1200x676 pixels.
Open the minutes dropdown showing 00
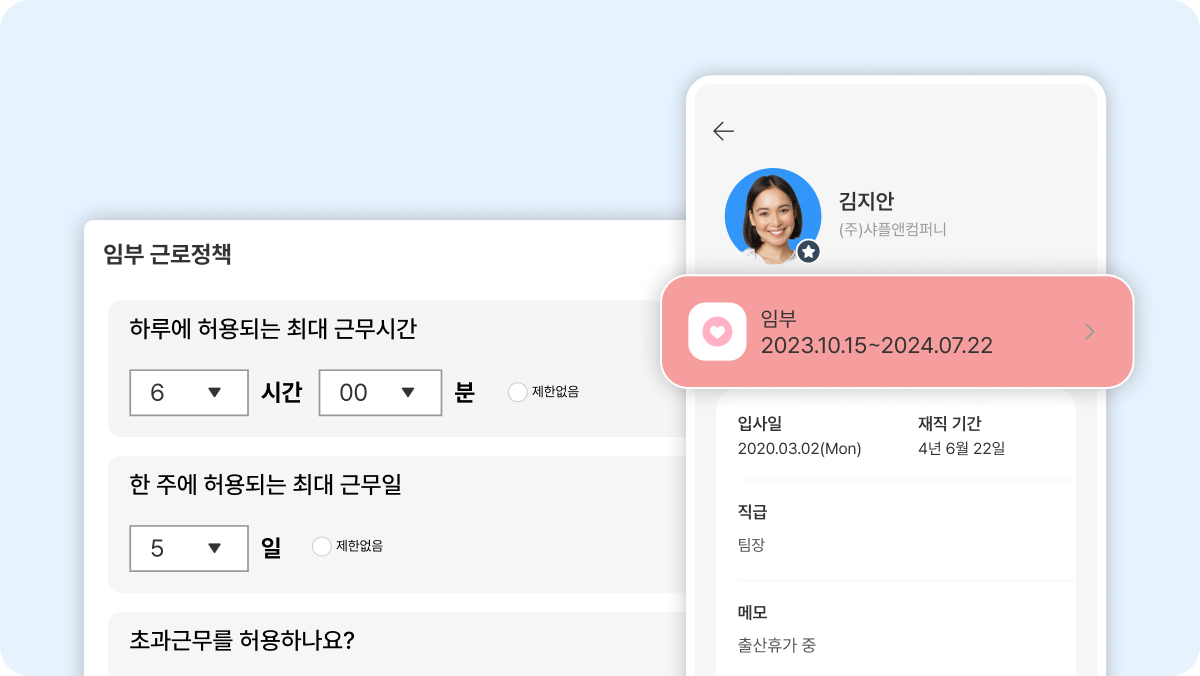tap(380, 393)
